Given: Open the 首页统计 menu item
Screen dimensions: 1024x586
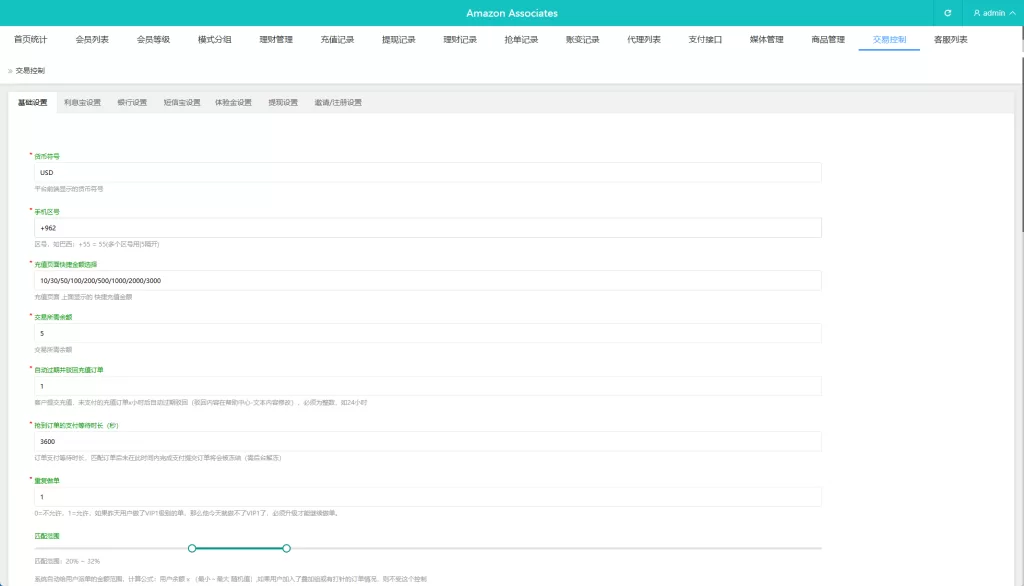Looking at the screenshot, I should pyautogui.click(x=30, y=40).
